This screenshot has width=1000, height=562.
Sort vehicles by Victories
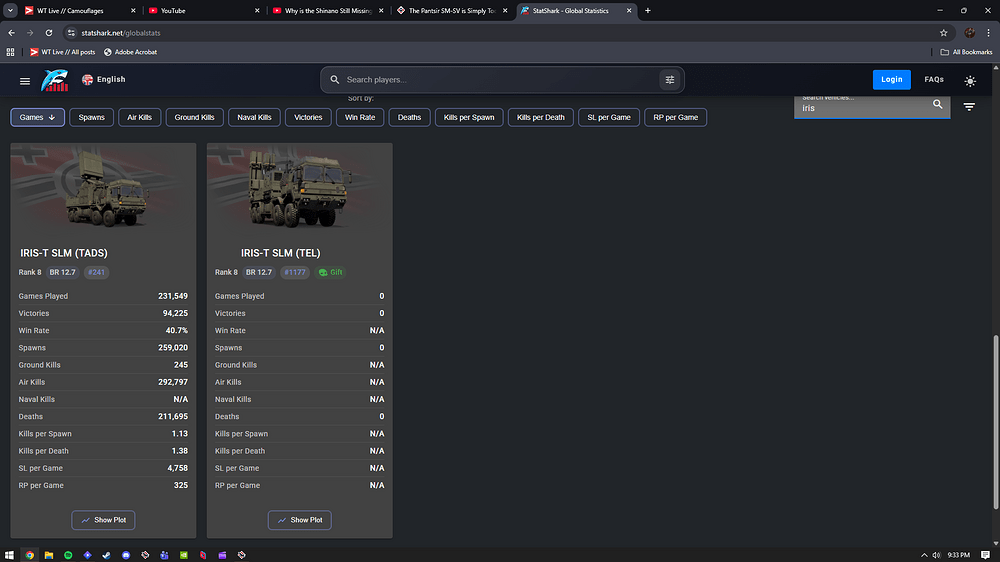pos(308,117)
